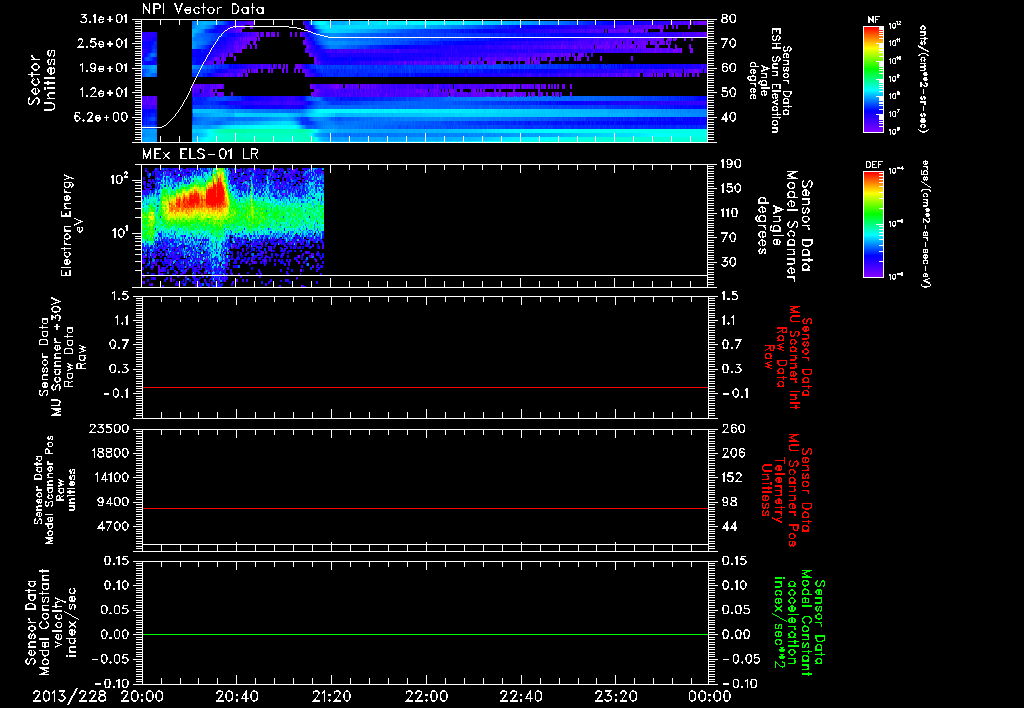Viewport: 1024px width, 708px height.
Task: Click the 22:00 time axis label
Action: click(x=426, y=697)
